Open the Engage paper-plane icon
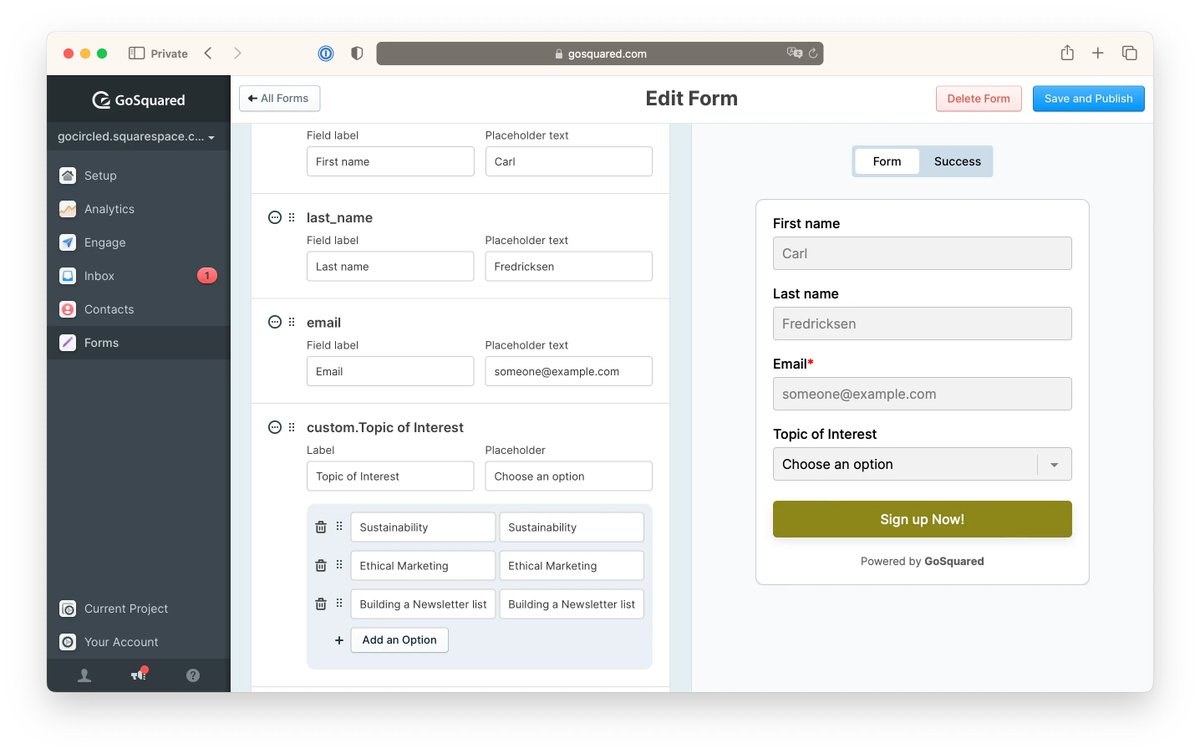The width and height of the screenshot is (1200, 754). click(67, 243)
